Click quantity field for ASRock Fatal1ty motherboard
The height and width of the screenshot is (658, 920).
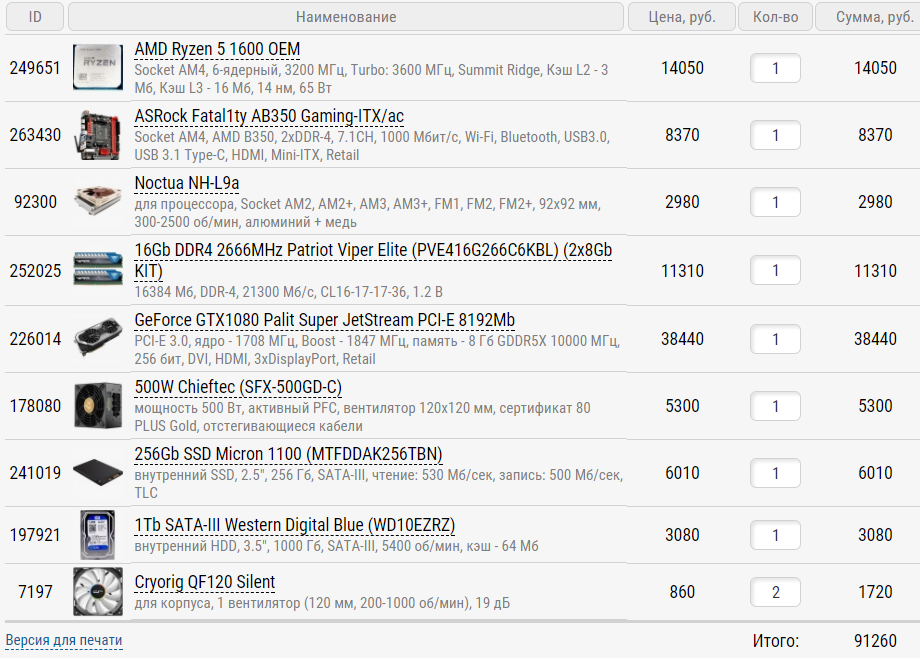pyautogui.click(x=775, y=135)
